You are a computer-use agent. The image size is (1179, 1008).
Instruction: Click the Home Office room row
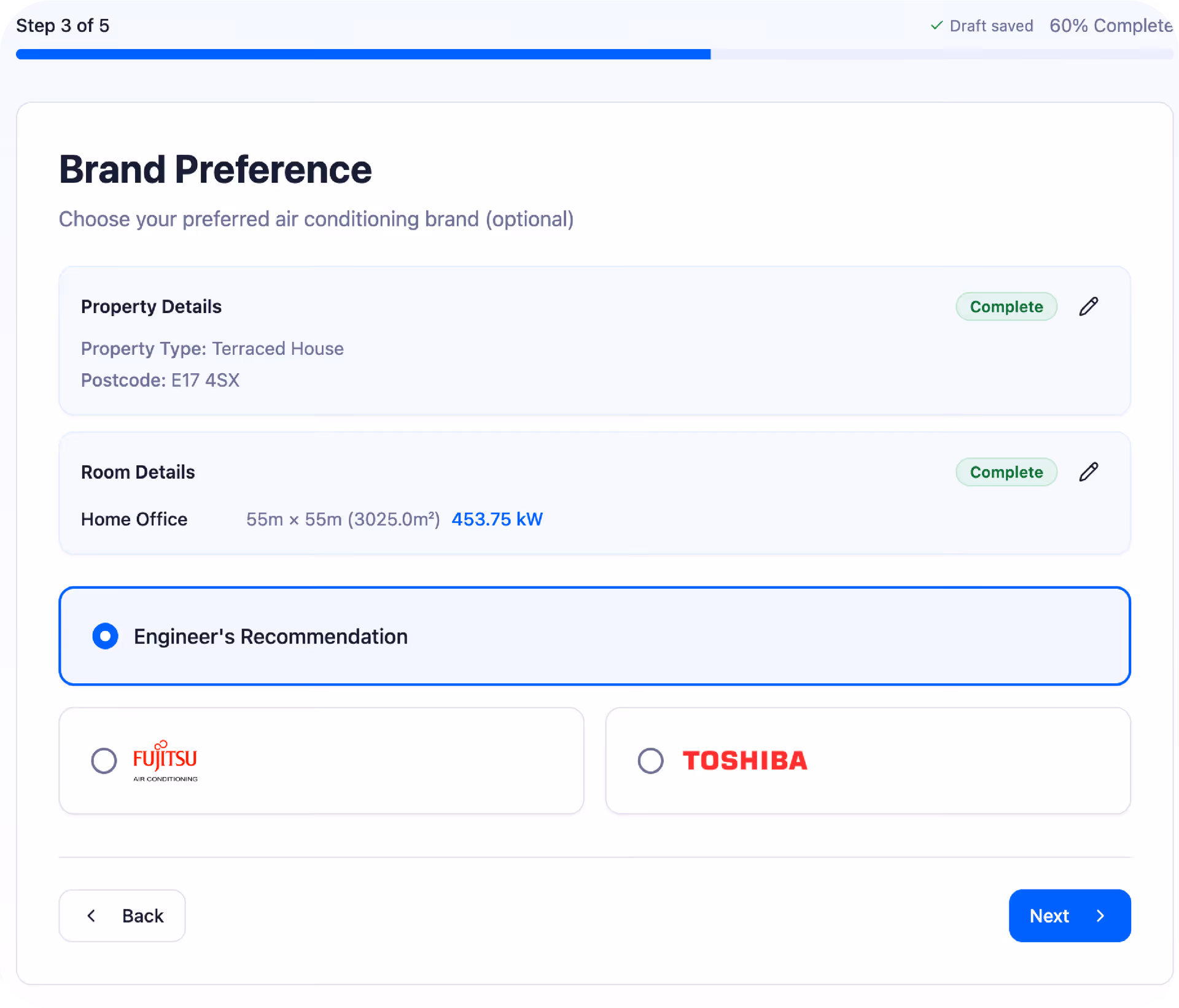[134, 519]
